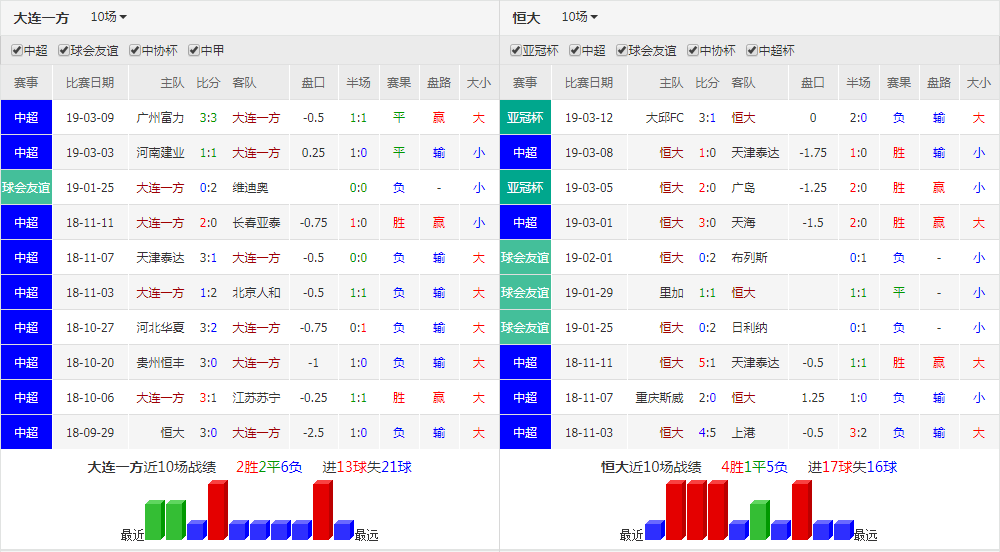Click the 比赛日期 header in 大连一方 table

pos(90,83)
